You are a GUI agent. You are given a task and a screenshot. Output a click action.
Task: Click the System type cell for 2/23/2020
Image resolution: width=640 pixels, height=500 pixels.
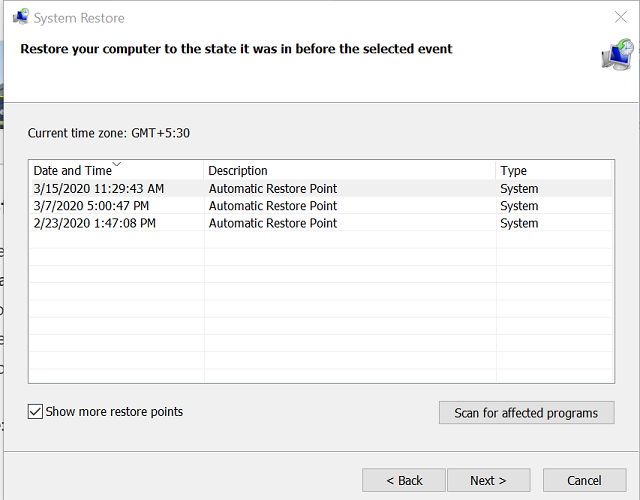519,224
